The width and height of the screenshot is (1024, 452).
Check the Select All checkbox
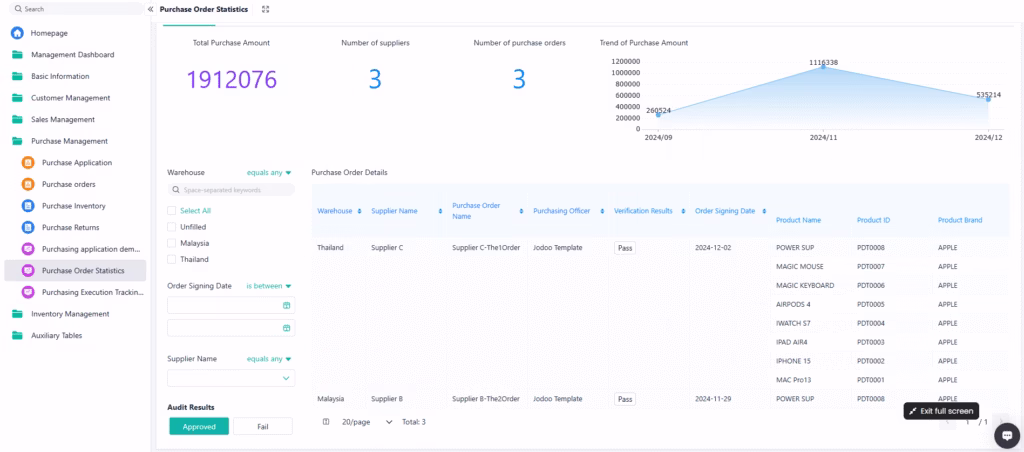tap(172, 211)
